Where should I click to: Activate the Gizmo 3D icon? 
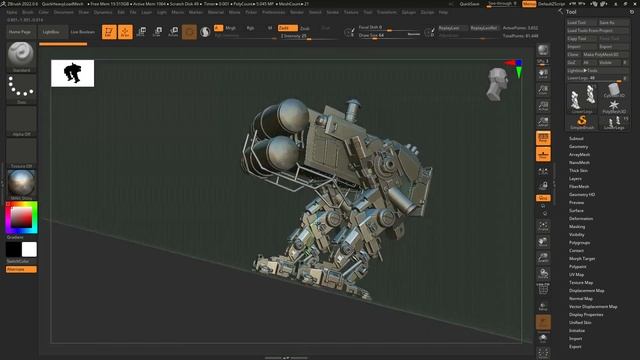coord(189,32)
